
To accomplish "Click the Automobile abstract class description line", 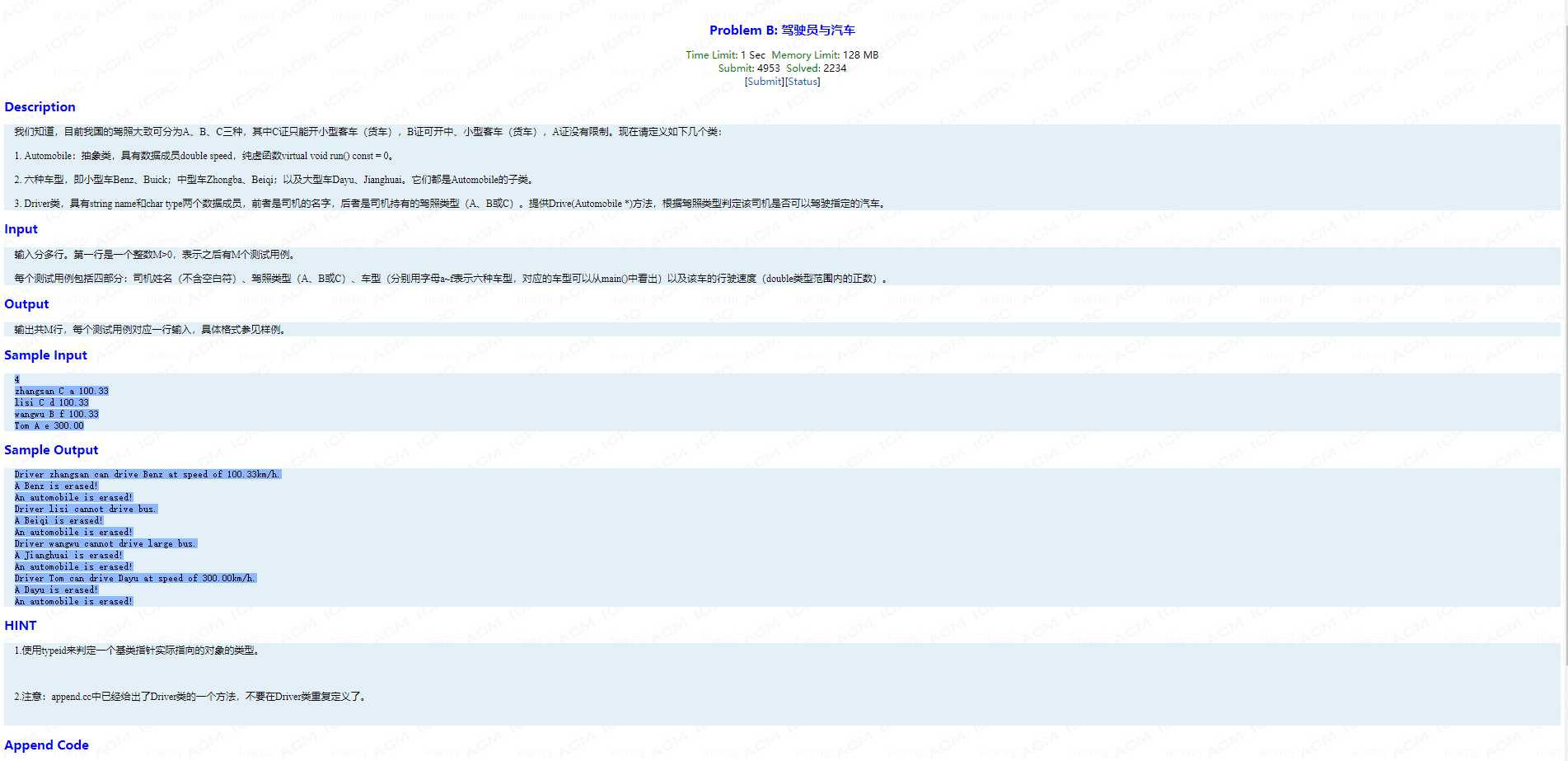I will click(205, 156).
